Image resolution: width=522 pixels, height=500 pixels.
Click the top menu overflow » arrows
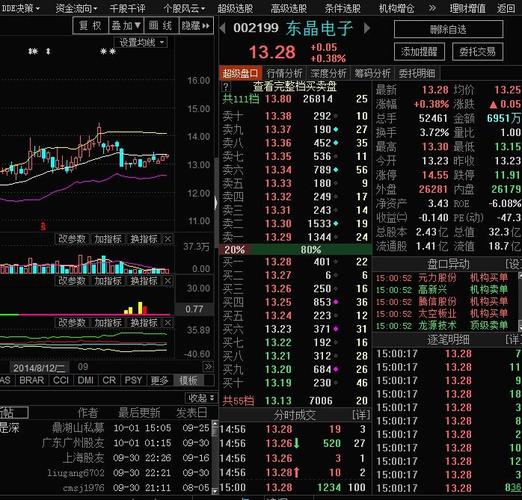[432, 8]
